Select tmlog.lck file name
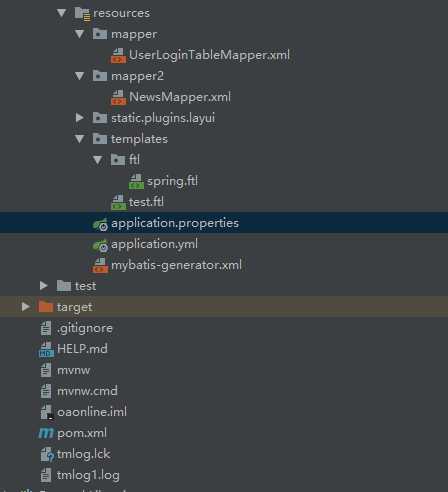448x492 pixels. point(83,454)
